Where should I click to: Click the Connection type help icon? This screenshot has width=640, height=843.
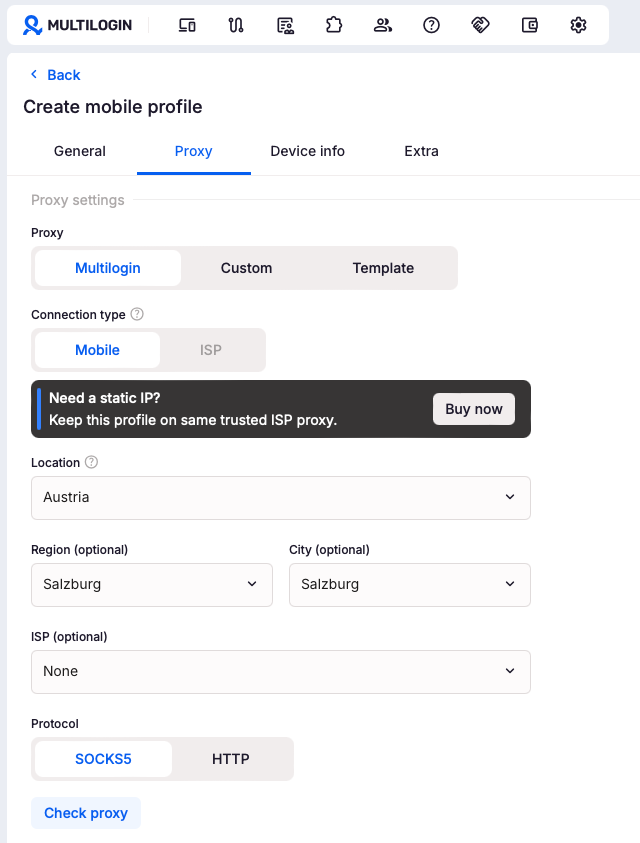tap(137, 314)
